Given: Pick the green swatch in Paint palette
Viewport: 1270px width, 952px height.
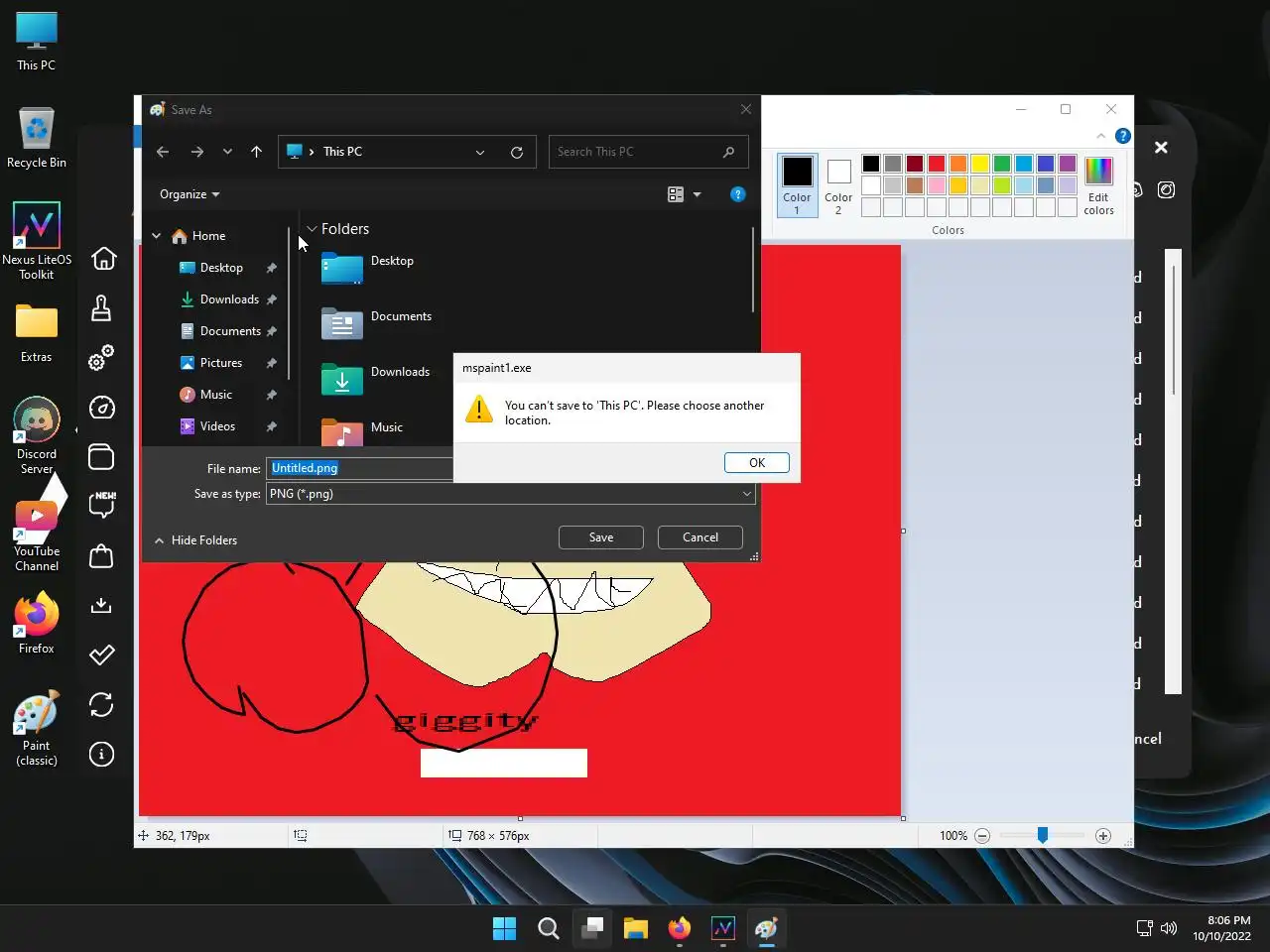Looking at the screenshot, I should tap(1002, 164).
